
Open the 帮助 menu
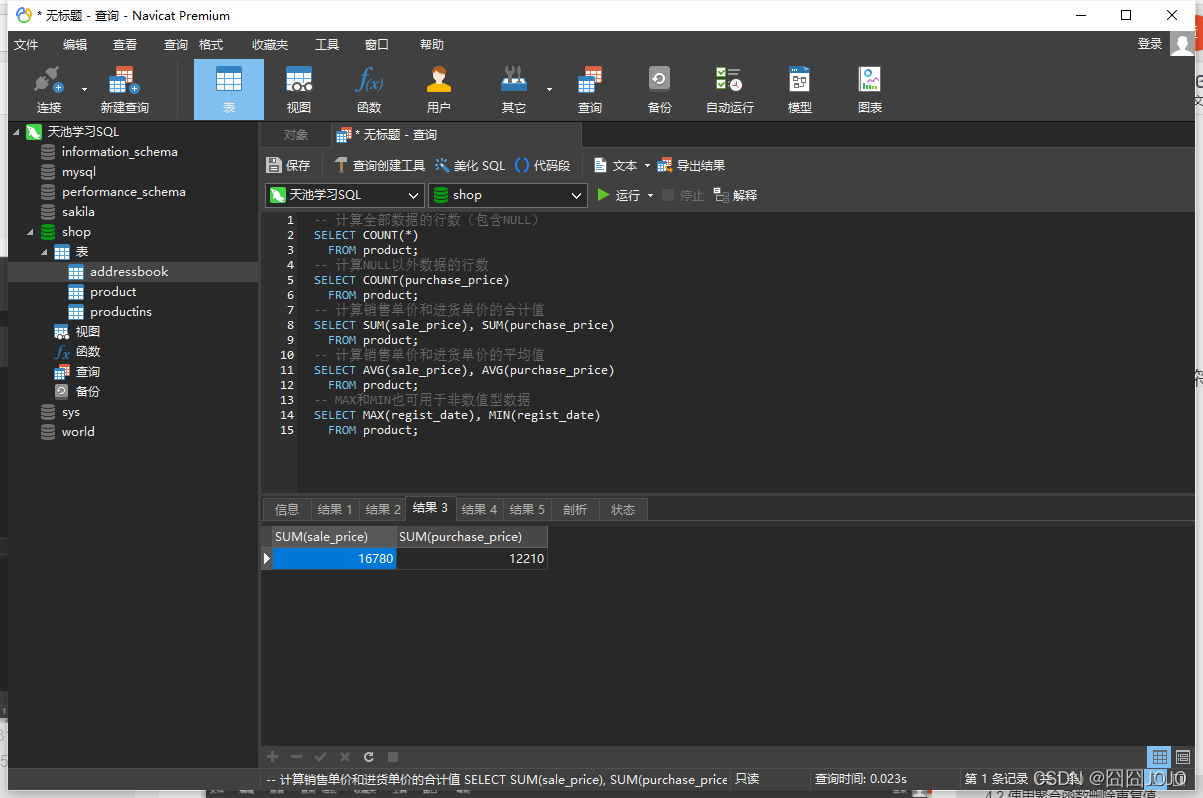tap(432, 45)
